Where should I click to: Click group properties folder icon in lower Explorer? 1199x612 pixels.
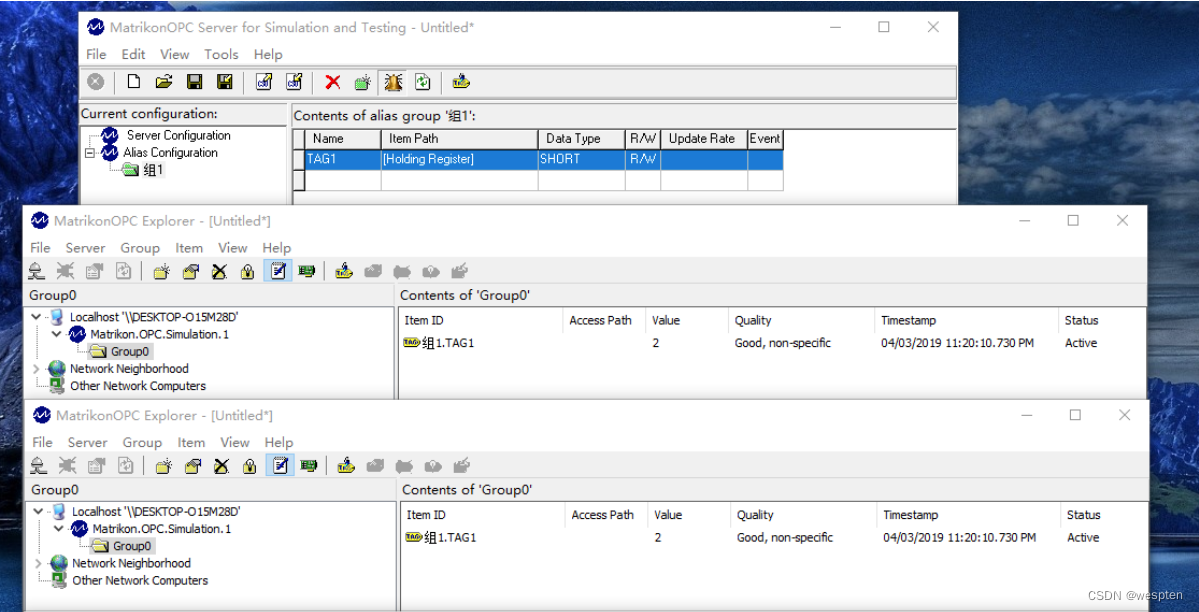(x=193, y=465)
